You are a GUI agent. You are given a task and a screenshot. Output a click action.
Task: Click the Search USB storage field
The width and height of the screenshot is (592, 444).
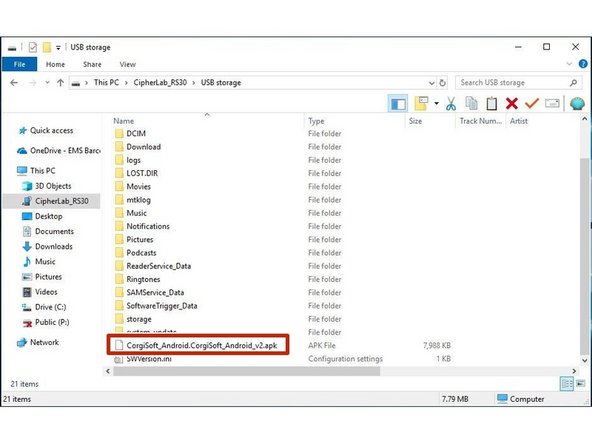(519, 83)
